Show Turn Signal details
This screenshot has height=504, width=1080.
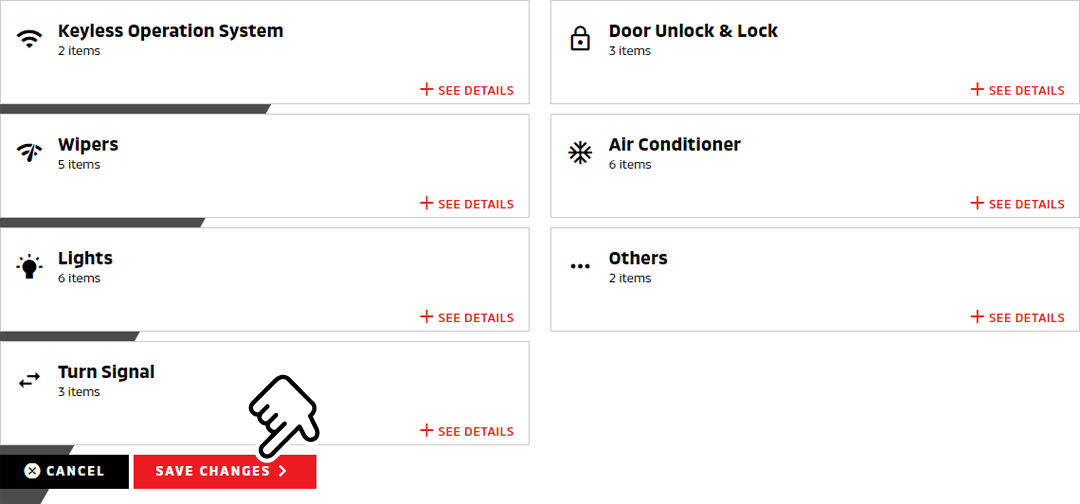pyautogui.click(x=467, y=431)
